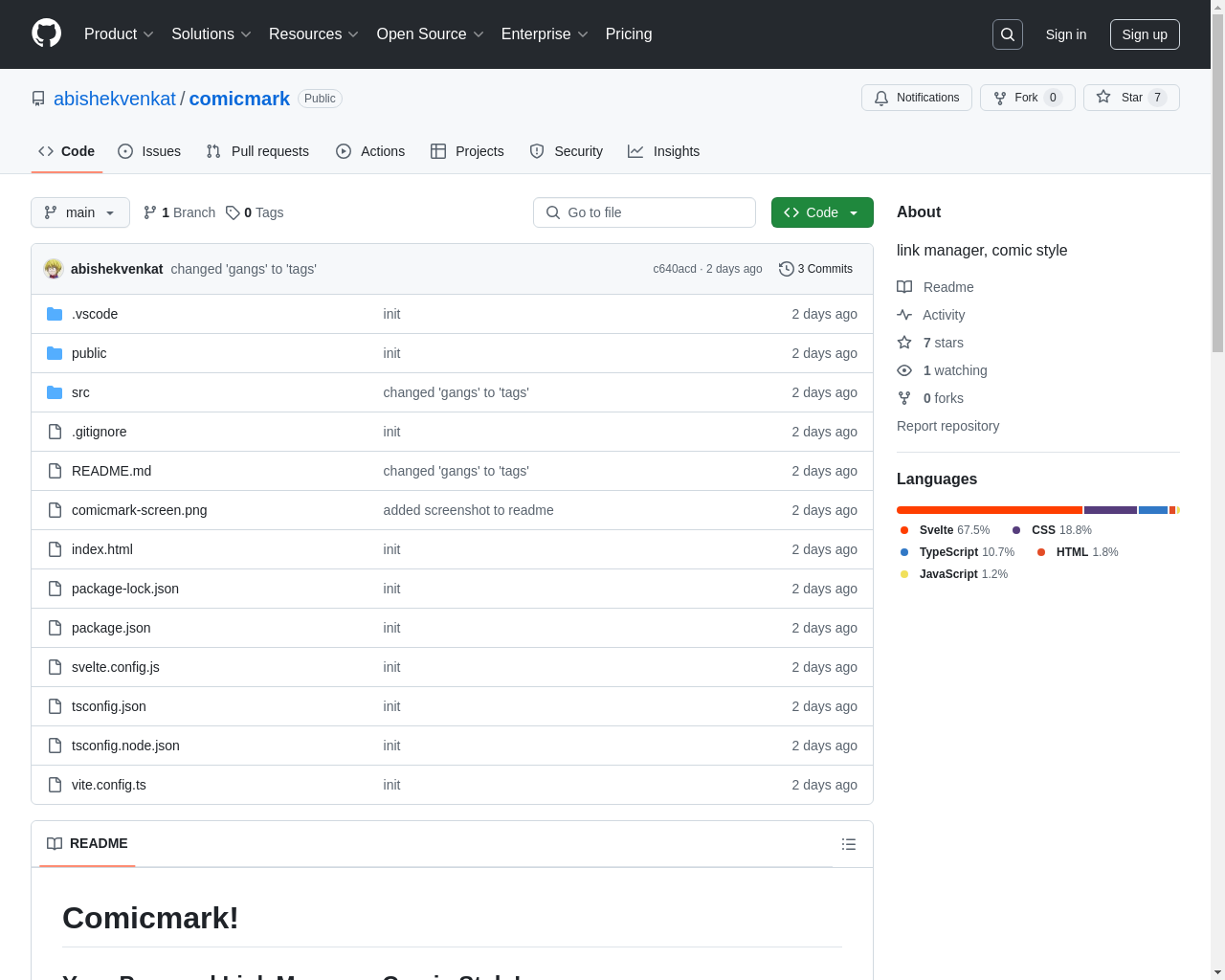Viewport: 1225px width, 980px height.
Task: Click the index.html file icon
Action: point(55,549)
